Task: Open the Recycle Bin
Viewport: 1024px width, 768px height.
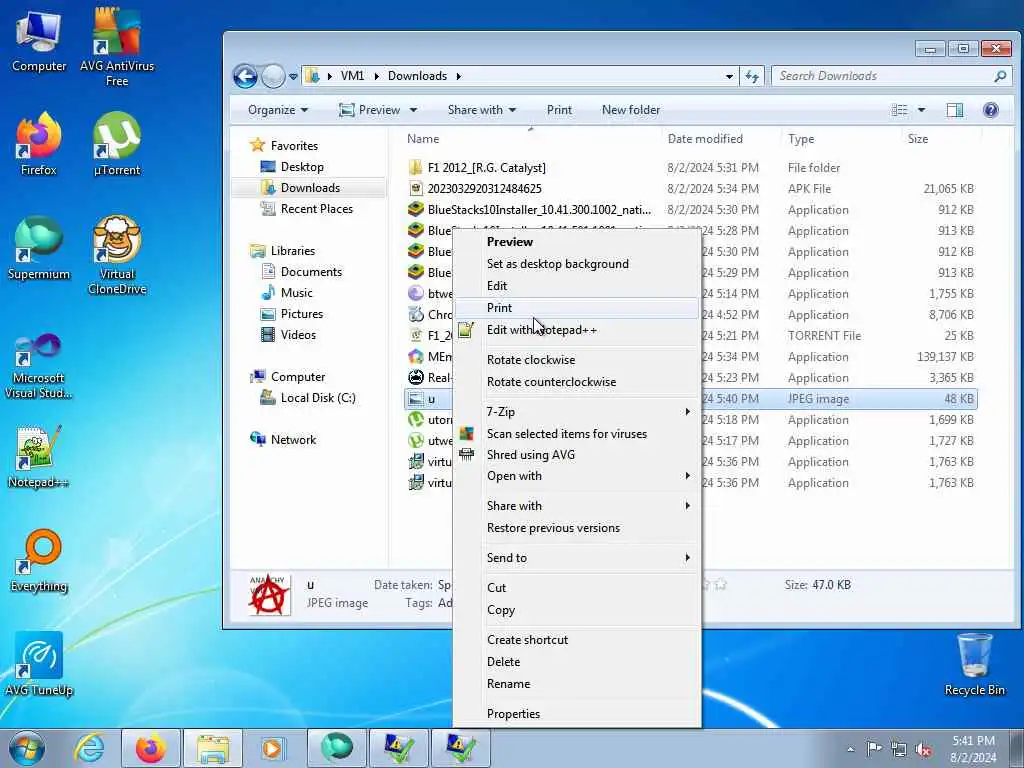Action: [974, 665]
